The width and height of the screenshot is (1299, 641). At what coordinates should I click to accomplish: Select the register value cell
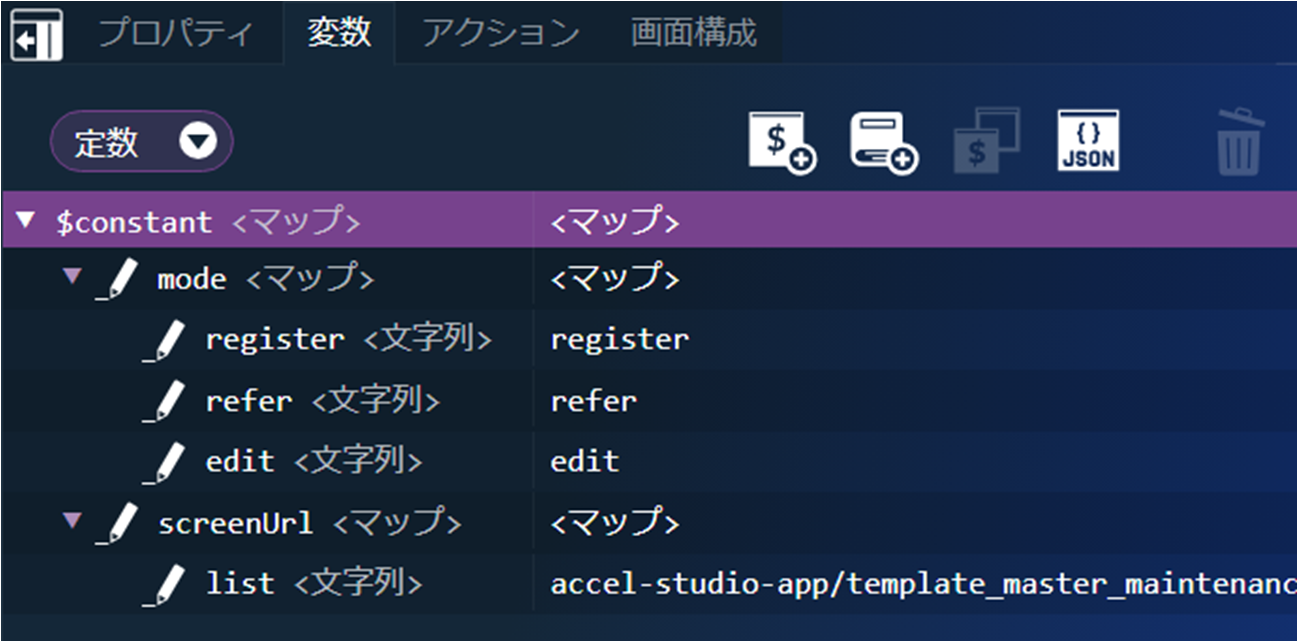[x=620, y=340]
